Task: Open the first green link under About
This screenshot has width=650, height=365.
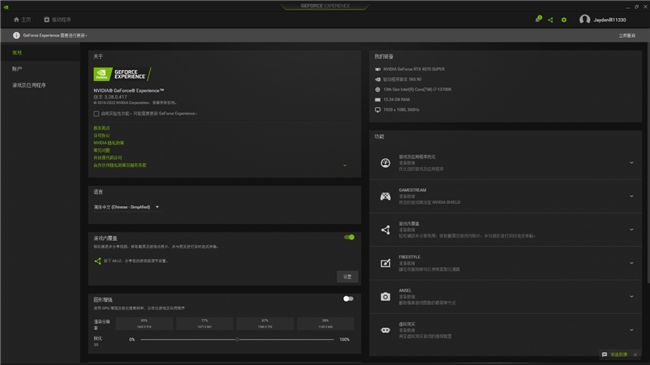Action: point(102,128)
